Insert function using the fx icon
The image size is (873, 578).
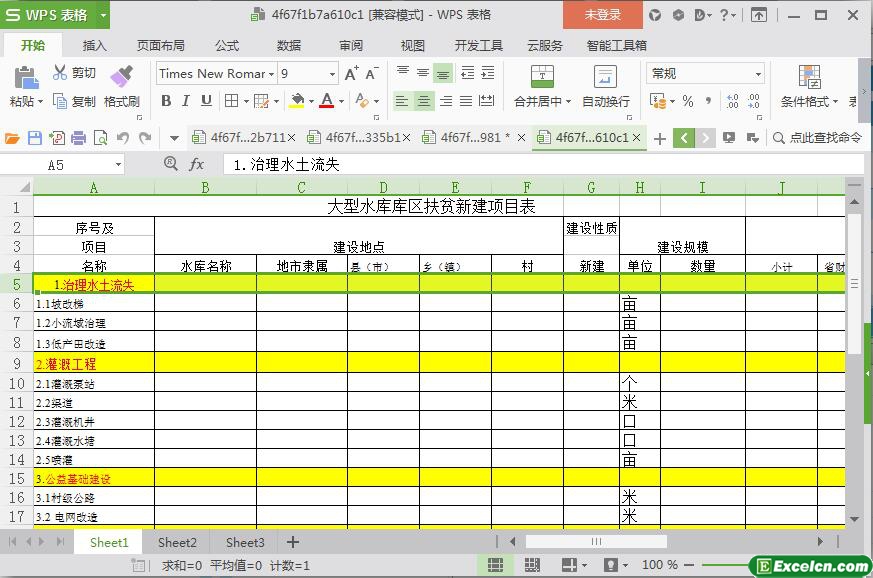[x=197, y=164]
